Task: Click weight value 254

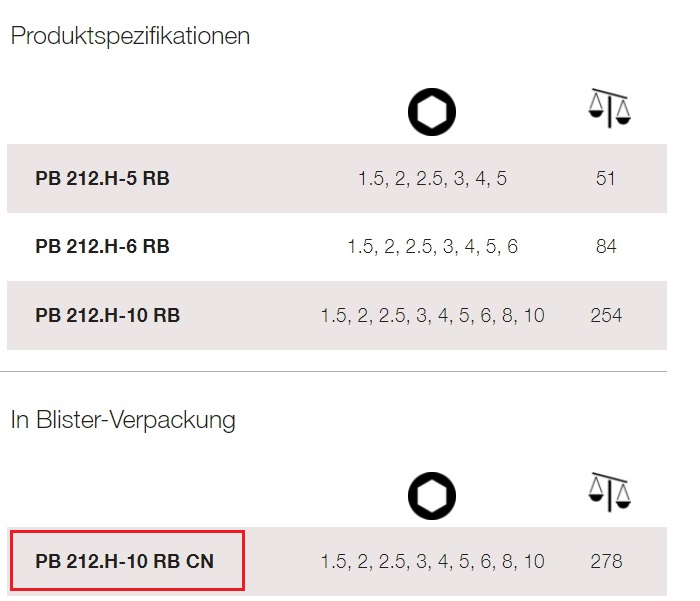Action: (x=606, y=315)
